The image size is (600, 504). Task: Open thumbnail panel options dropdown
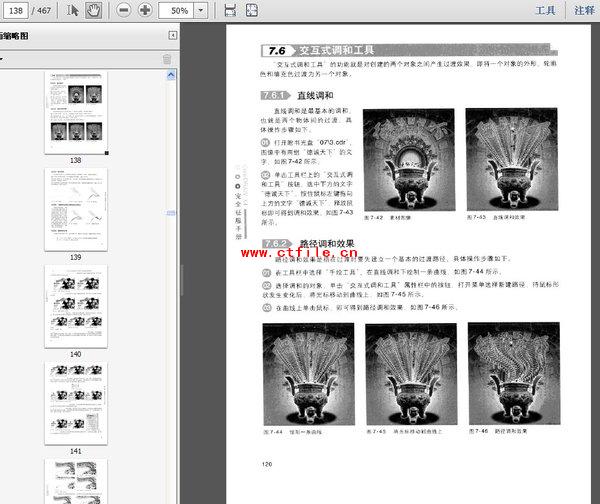[x=2, y=59]
